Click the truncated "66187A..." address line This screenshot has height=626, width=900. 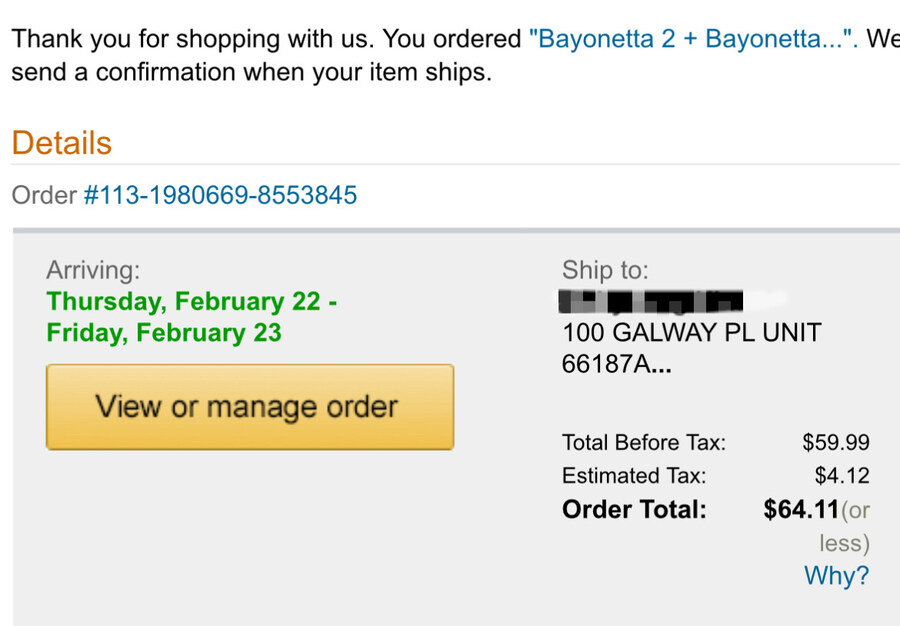[x=616, y=364]
